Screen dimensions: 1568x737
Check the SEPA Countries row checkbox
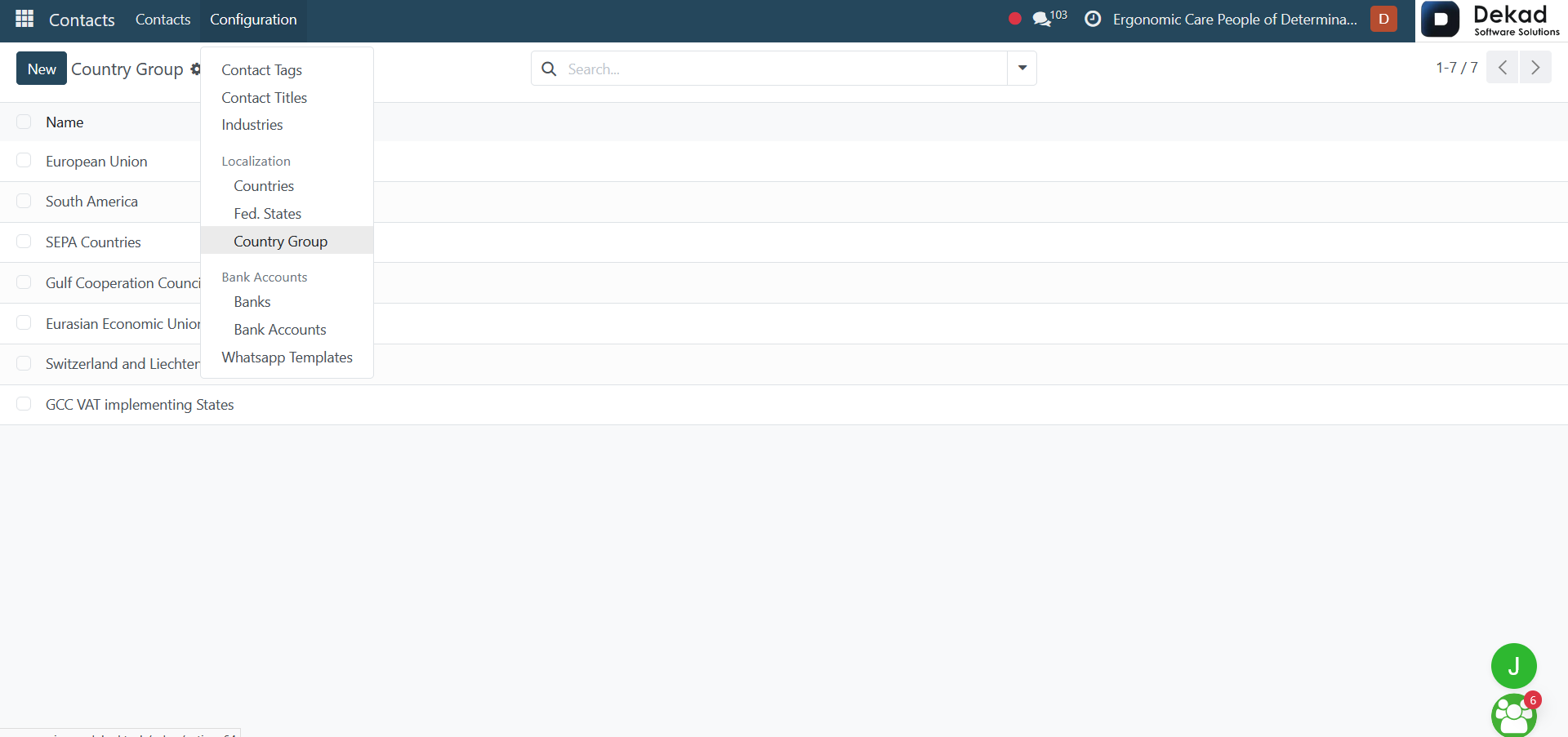click(x=24, y=242)
